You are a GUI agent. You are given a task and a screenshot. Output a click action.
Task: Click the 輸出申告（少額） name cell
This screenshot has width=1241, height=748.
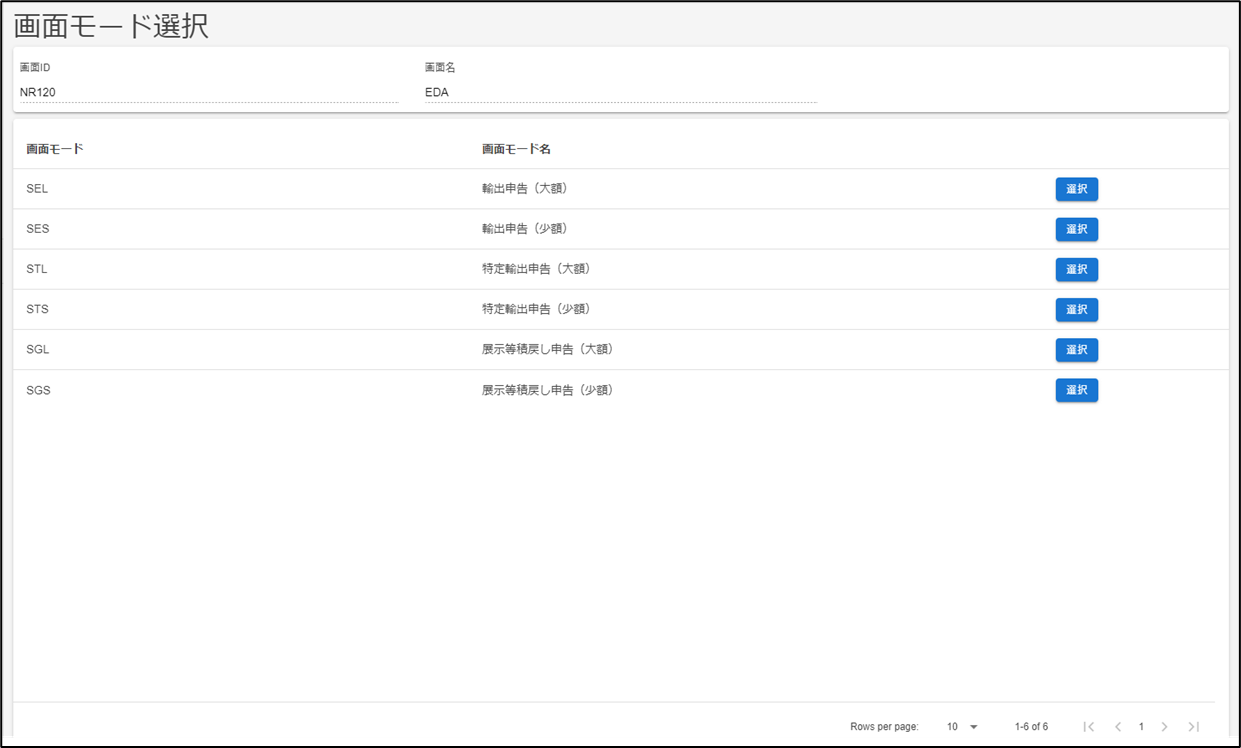[x=524, y=229]
